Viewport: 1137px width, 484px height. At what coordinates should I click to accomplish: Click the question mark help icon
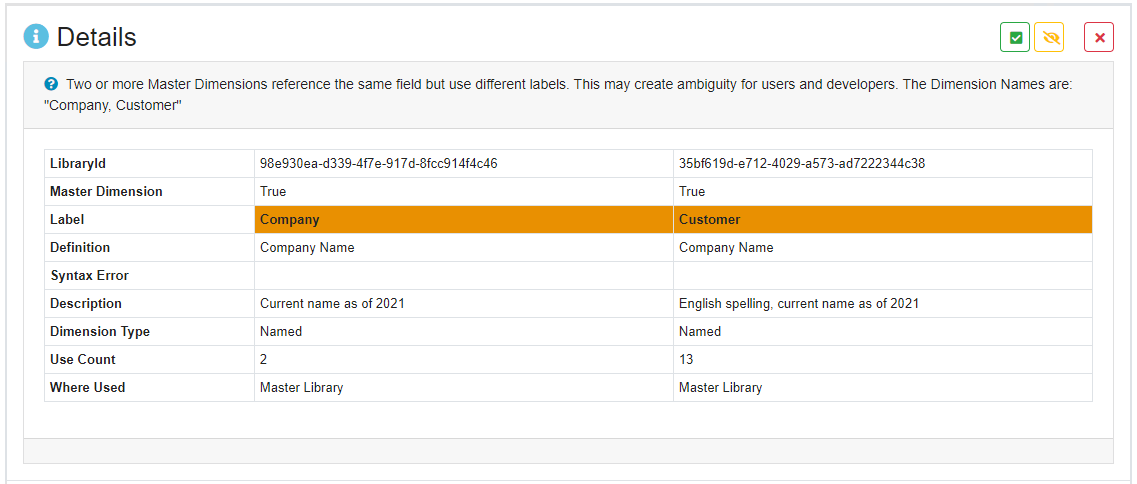[50, 85]
